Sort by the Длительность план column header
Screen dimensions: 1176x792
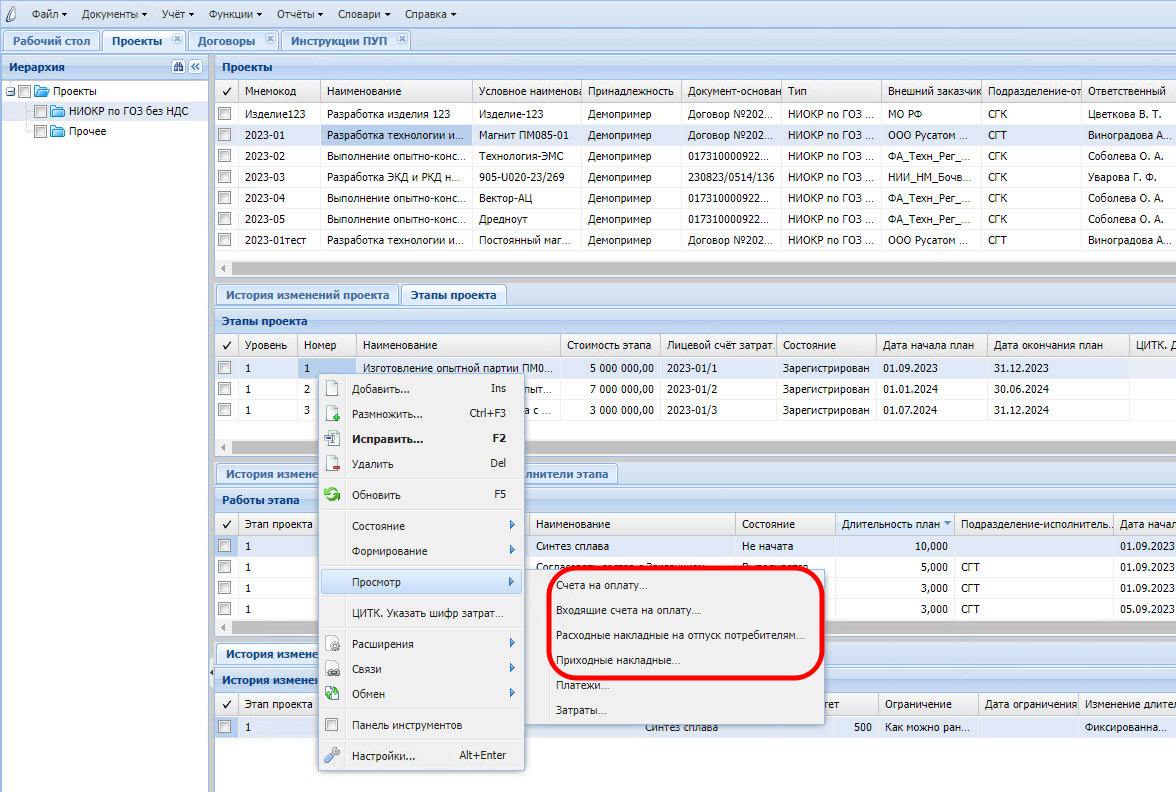pyautogui.click(x=891, y=524)
